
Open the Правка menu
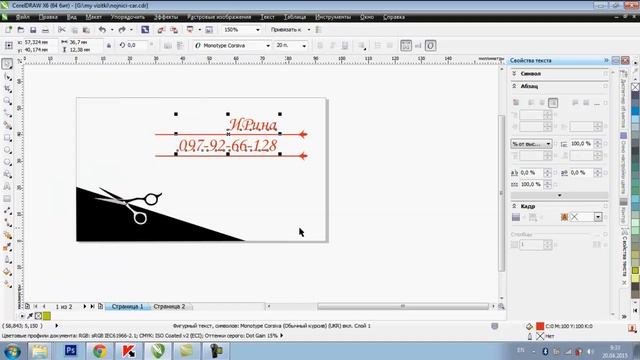(x=48, y=17)
